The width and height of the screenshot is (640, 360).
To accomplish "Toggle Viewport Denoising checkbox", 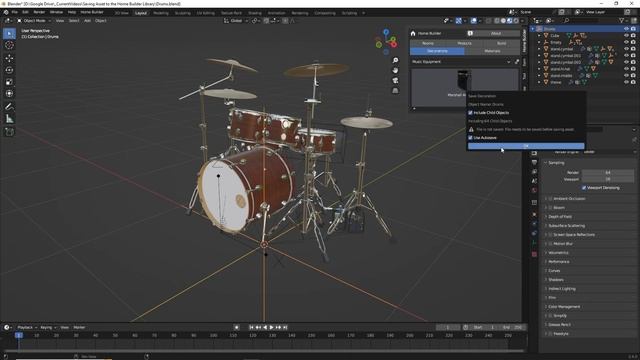I will click(584, 188).
